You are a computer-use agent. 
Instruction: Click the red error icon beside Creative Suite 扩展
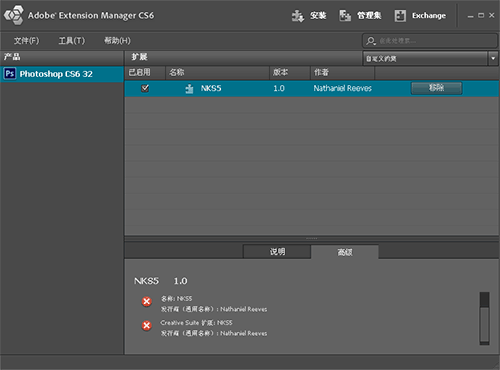(146, 325)
